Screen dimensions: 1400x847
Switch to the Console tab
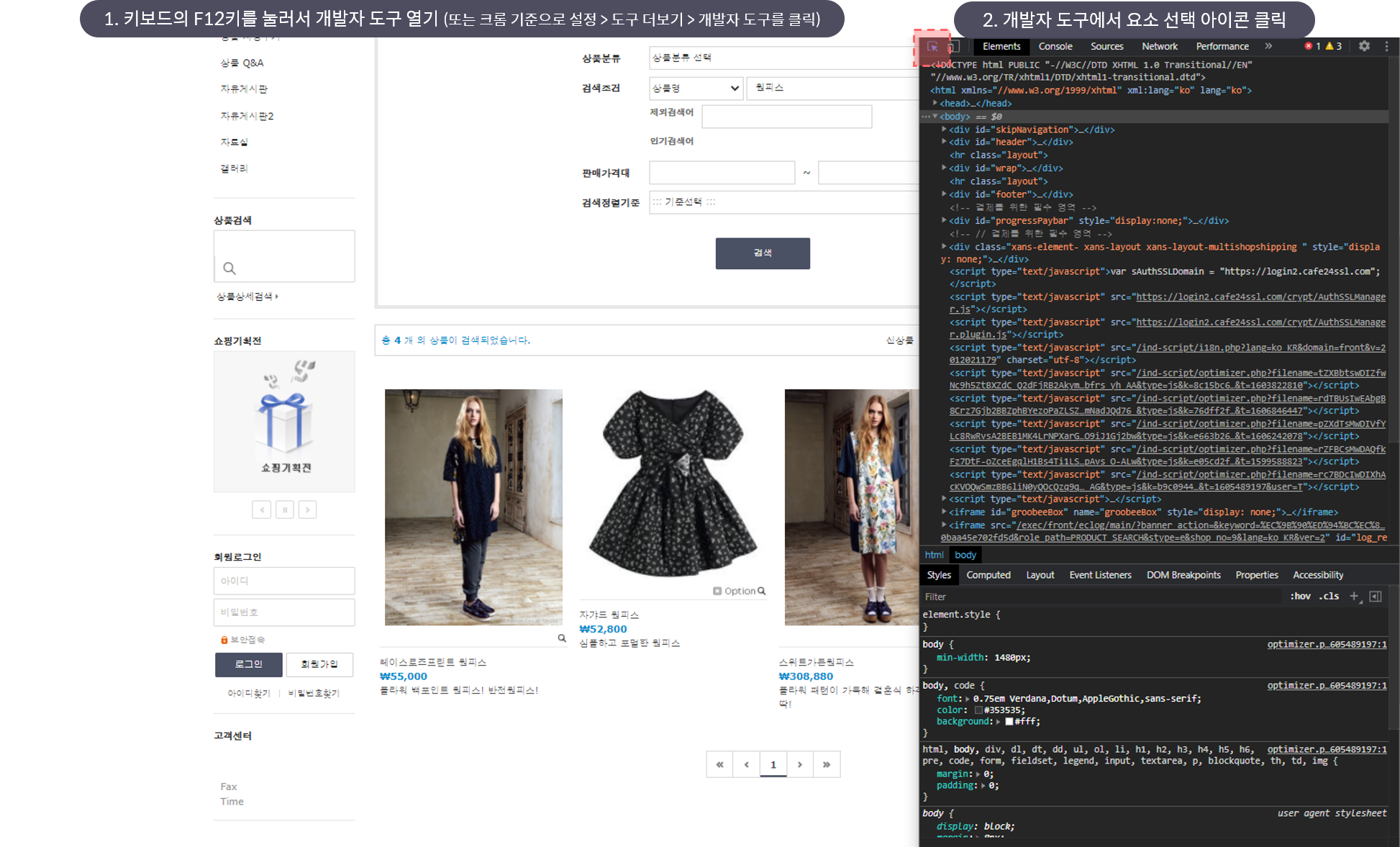pos(1055,46)
